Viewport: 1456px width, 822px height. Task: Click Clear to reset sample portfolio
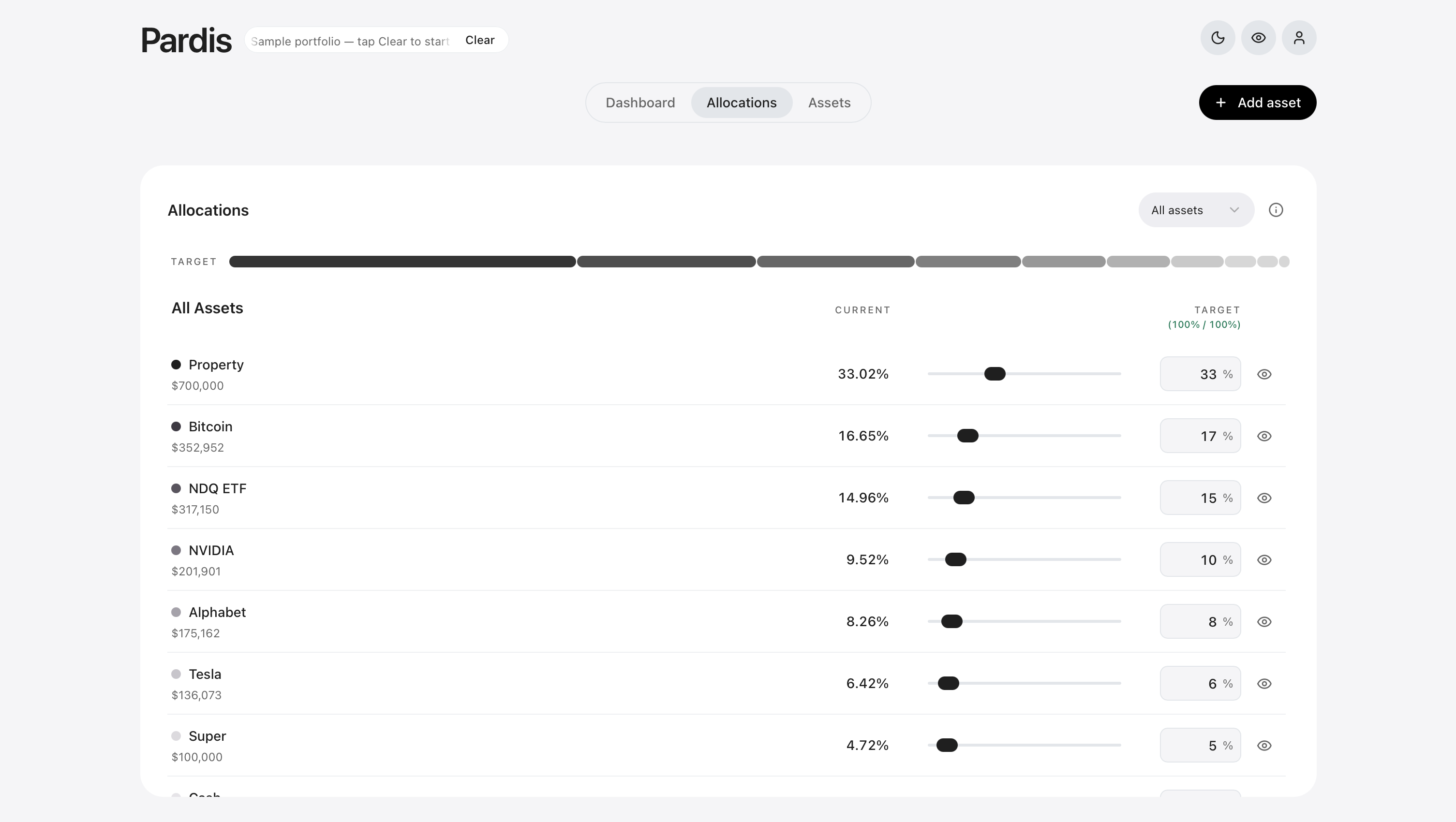click(479, 40)
